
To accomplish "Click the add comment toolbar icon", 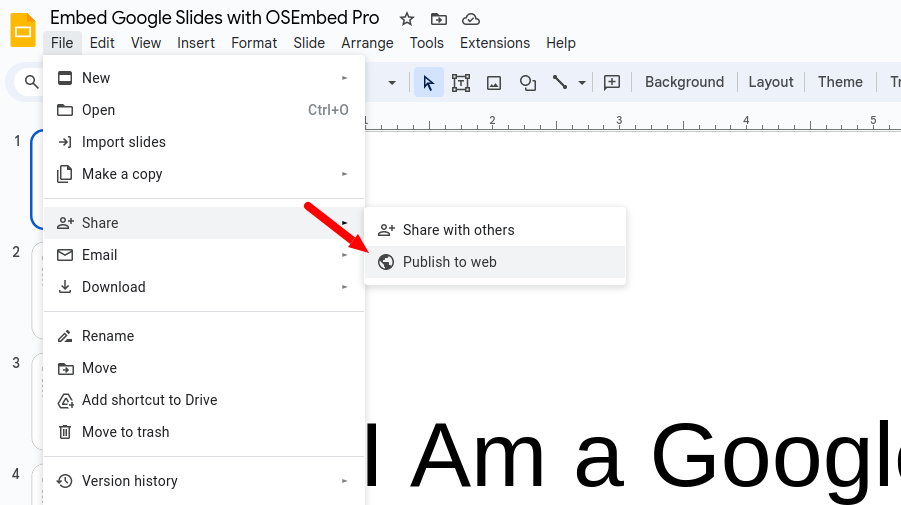I will click(x=612, y=82).
